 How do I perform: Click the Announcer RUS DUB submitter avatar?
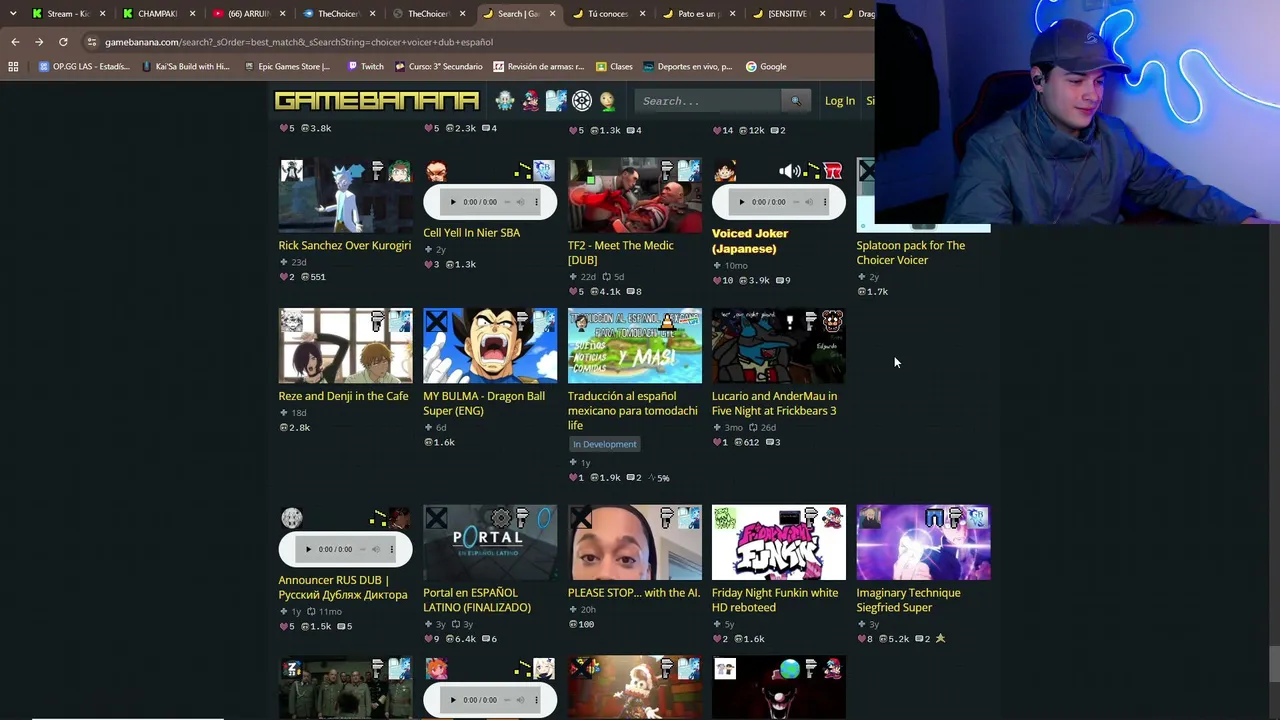pos(291,518)
